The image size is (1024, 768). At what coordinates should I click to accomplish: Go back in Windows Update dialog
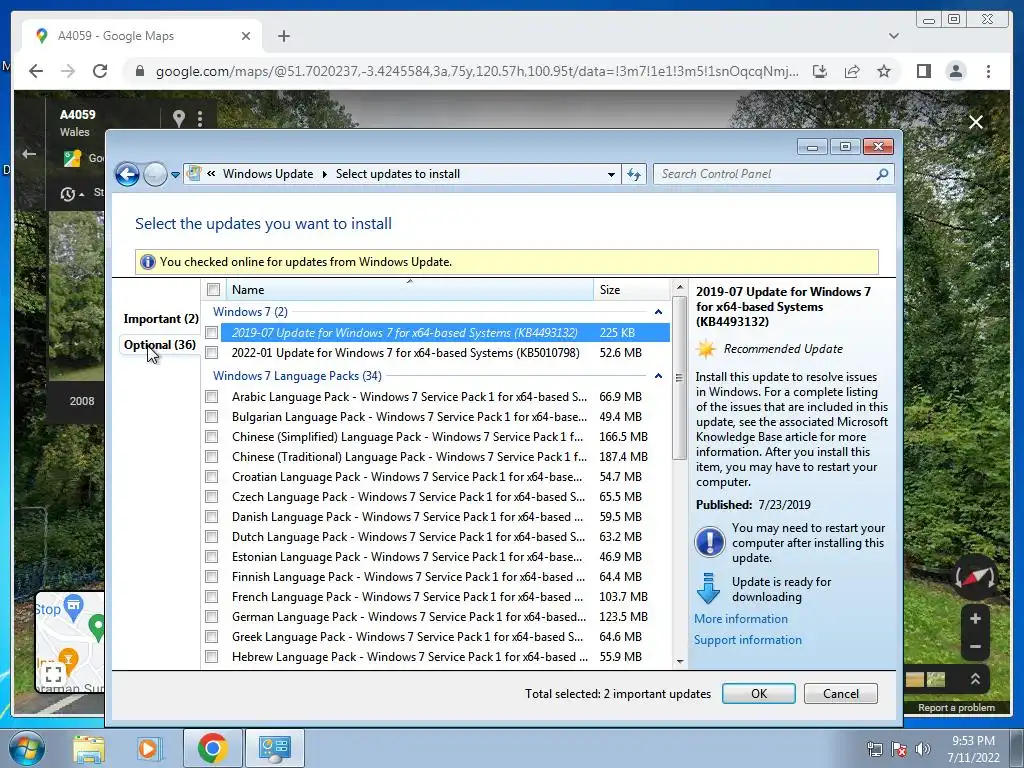tap(127, 174)
